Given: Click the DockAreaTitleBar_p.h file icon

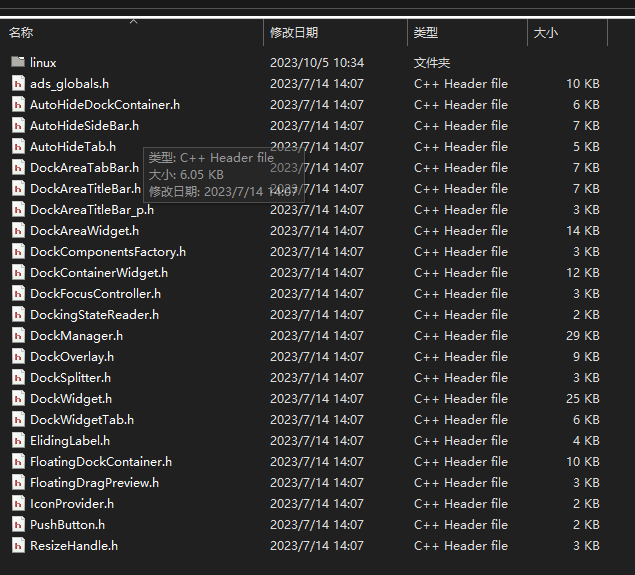Looking at the screenshot, I should 18,210.
